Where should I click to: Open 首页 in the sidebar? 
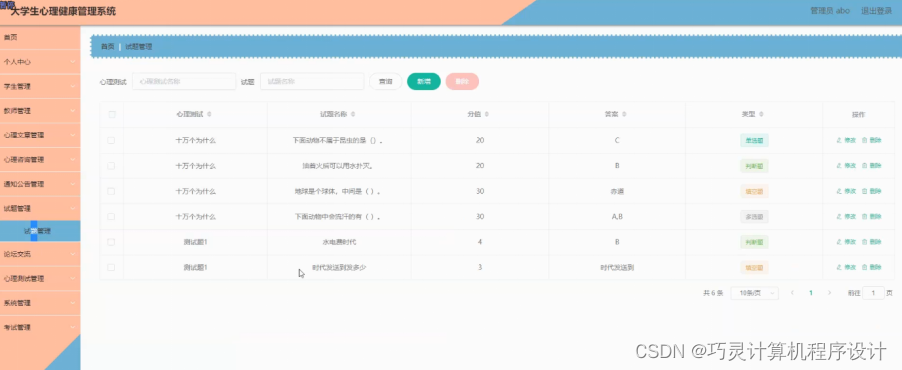coord(40,37)
